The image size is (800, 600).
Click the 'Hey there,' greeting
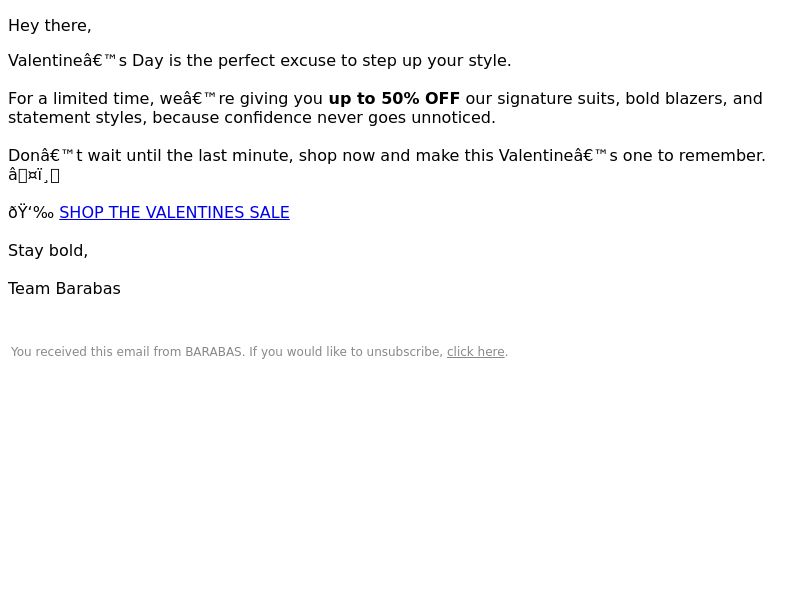(49, 26)
